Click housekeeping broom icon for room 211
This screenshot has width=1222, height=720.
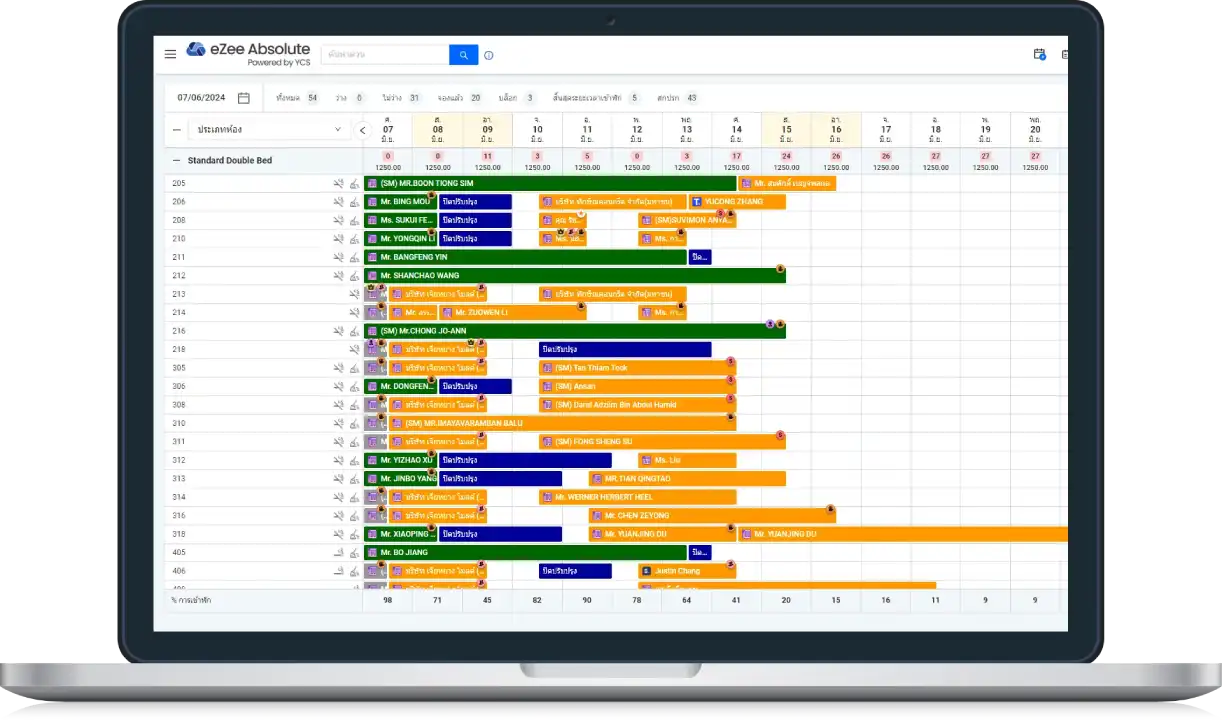coord(354,258)
